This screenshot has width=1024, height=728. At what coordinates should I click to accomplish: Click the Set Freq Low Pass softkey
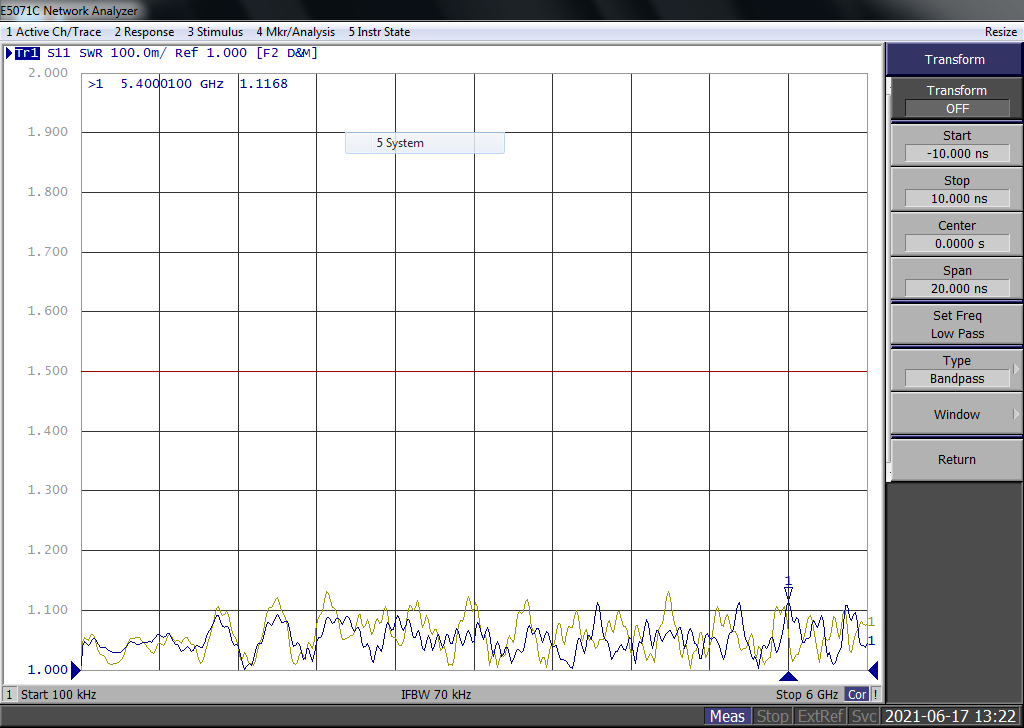[x=957, y=324]
